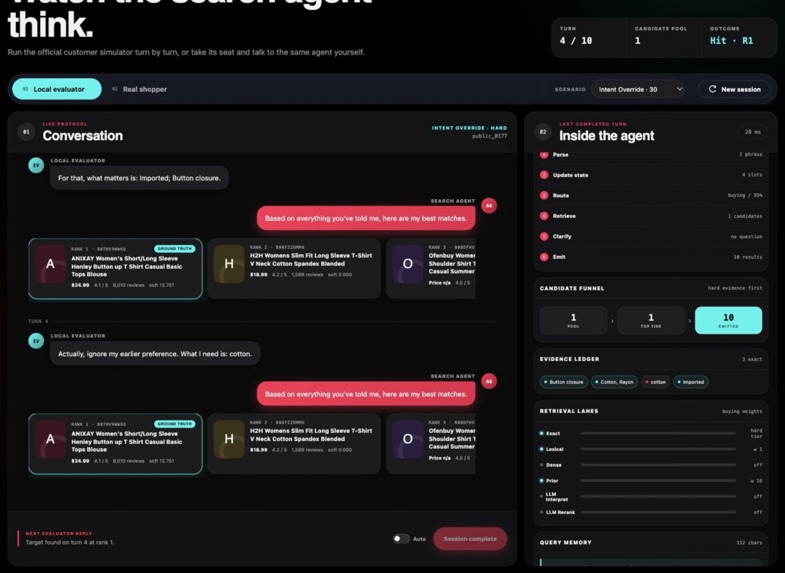Open the H2H card thumbnail above the Turn 4 divider
Image resolution: width=785 pixels, height=573 pixels.
[229, 264]
